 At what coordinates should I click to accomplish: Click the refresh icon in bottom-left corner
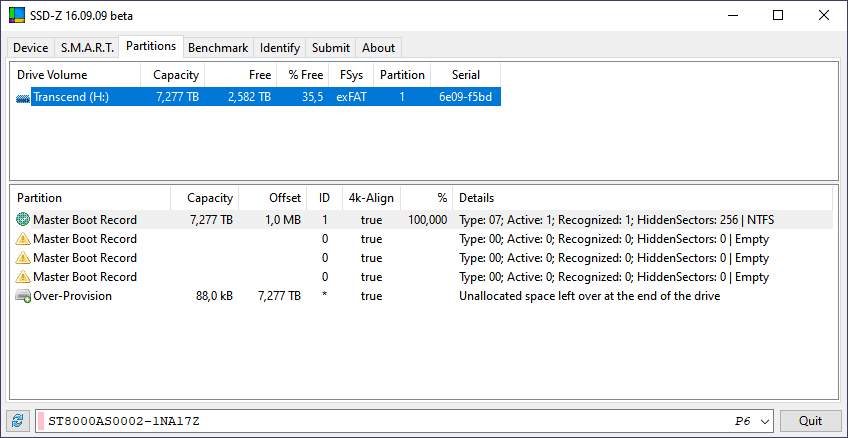tap(17, 421)
